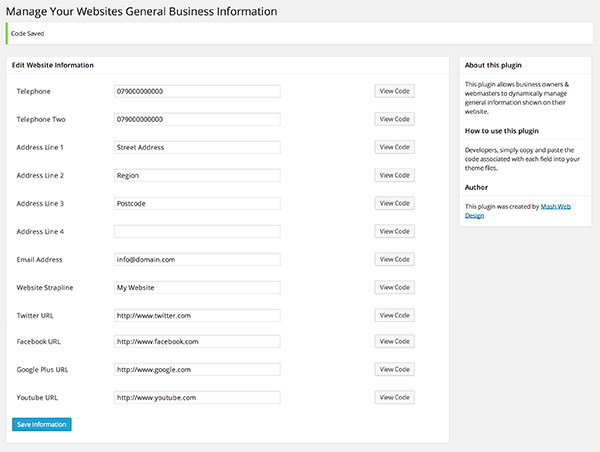View Code beside Address Line 4
This screenshot has width=600, height=452.
click(394, 231)
